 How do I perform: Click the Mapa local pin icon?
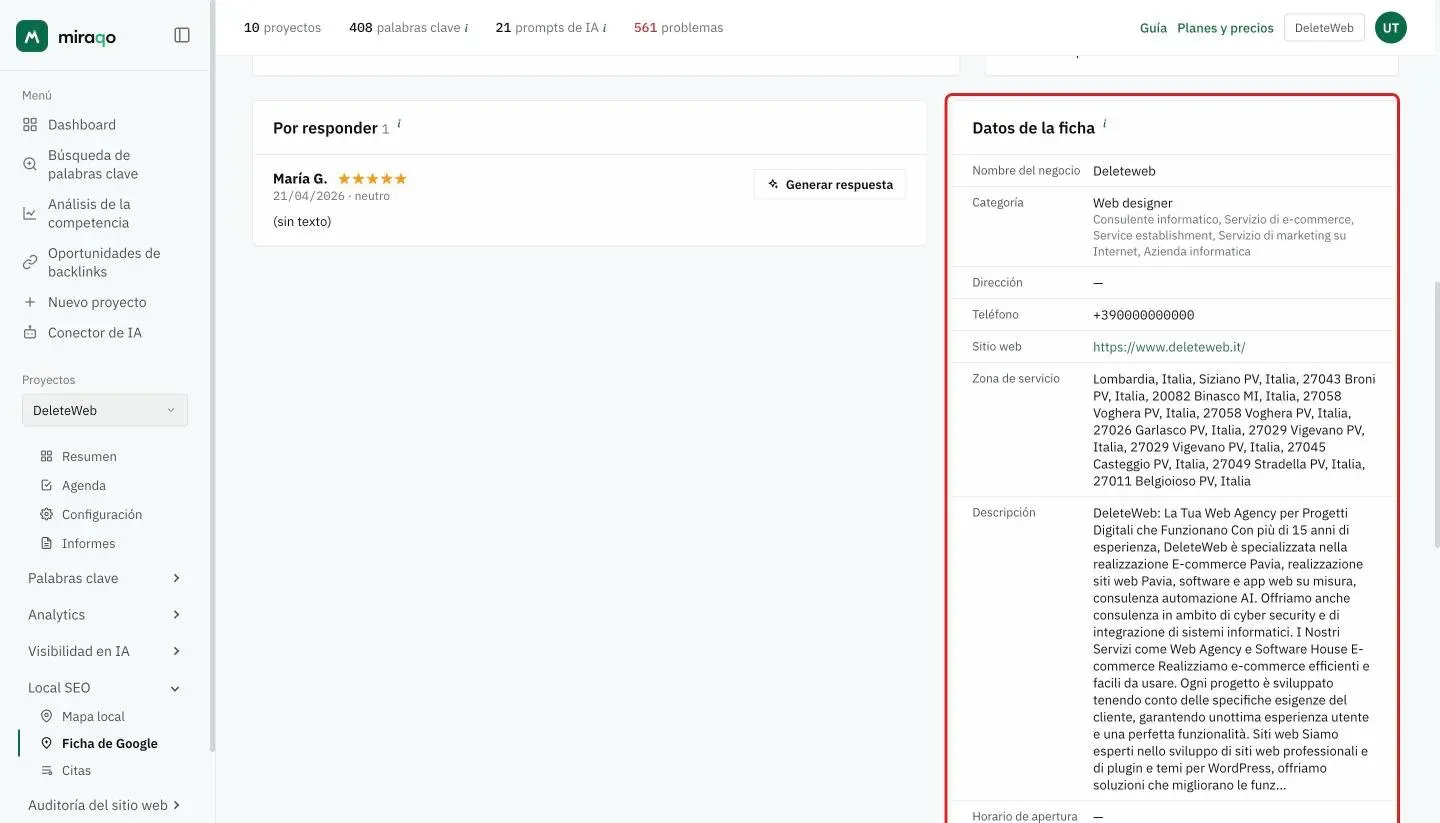(x=46, y=716)
